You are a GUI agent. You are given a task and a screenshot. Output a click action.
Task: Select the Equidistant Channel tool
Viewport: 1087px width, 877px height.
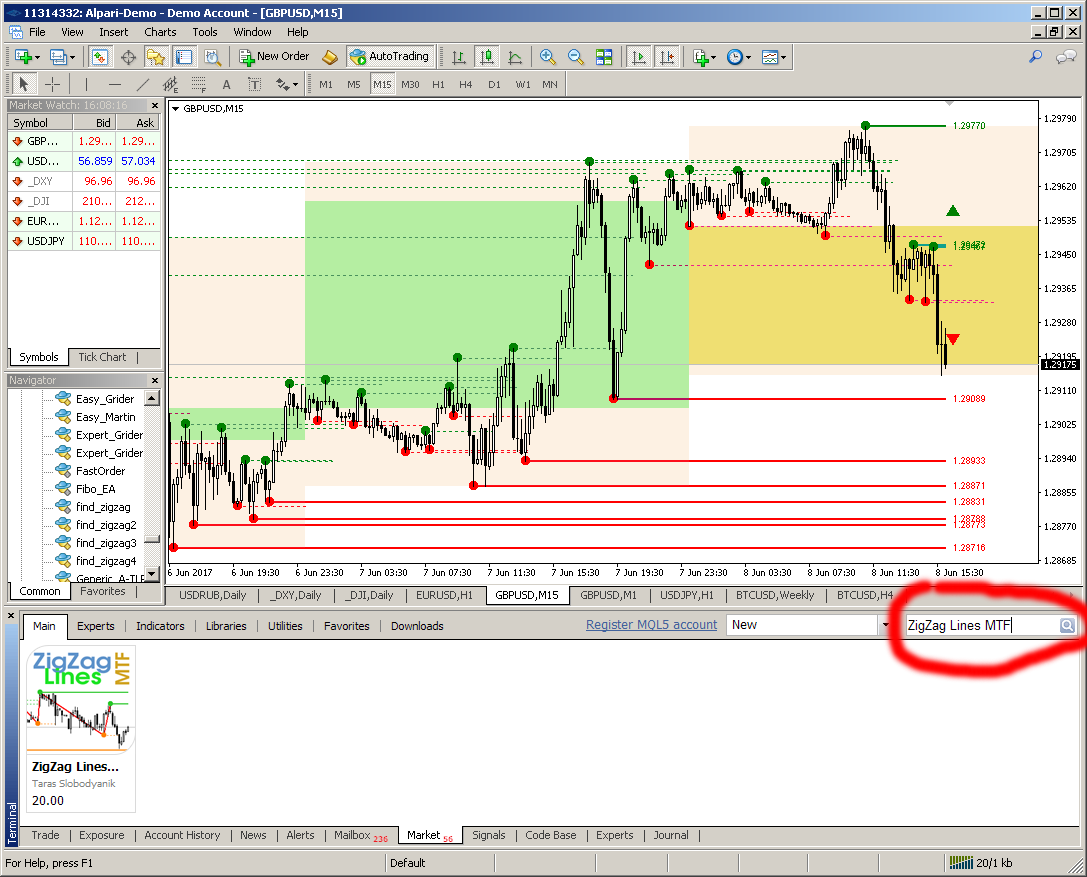click(x=171, y=85)
